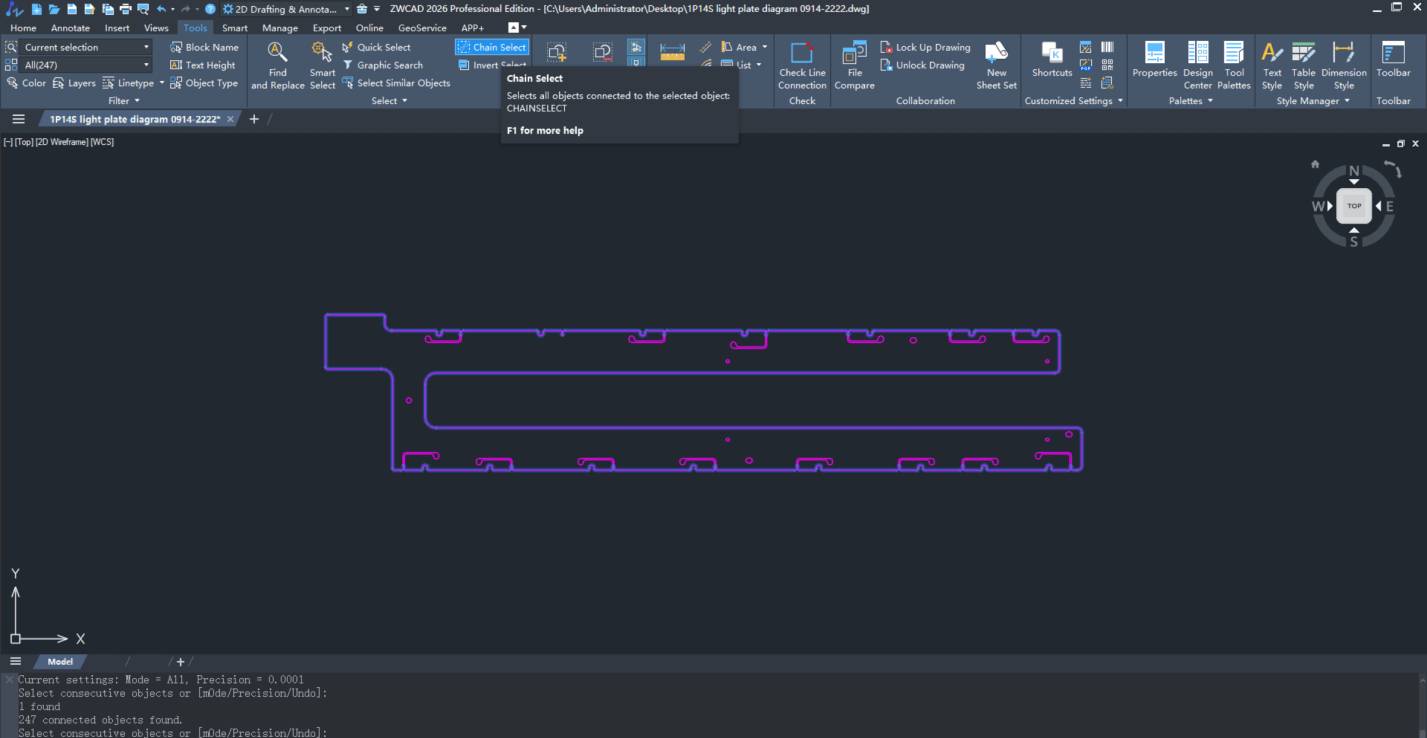Toggle Chain Select mode
This screenshot has height=738, width=1427.
(x=491, y=47)
